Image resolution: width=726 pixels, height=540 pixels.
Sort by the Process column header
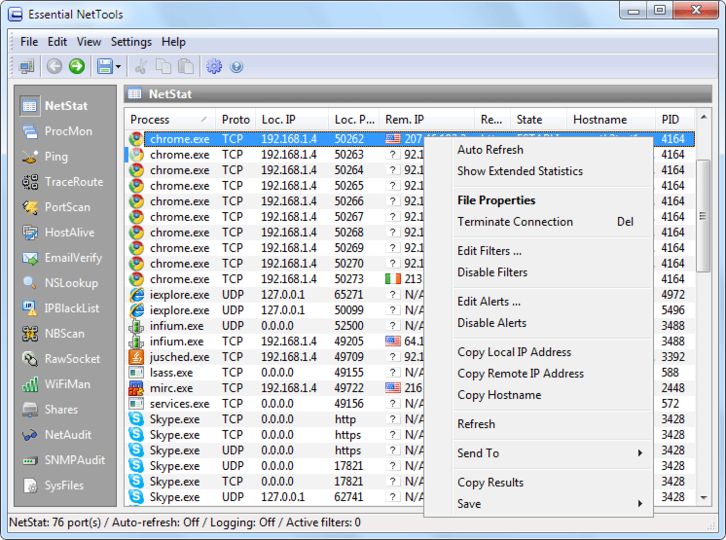pyautogui.click(x=170, y=119)
